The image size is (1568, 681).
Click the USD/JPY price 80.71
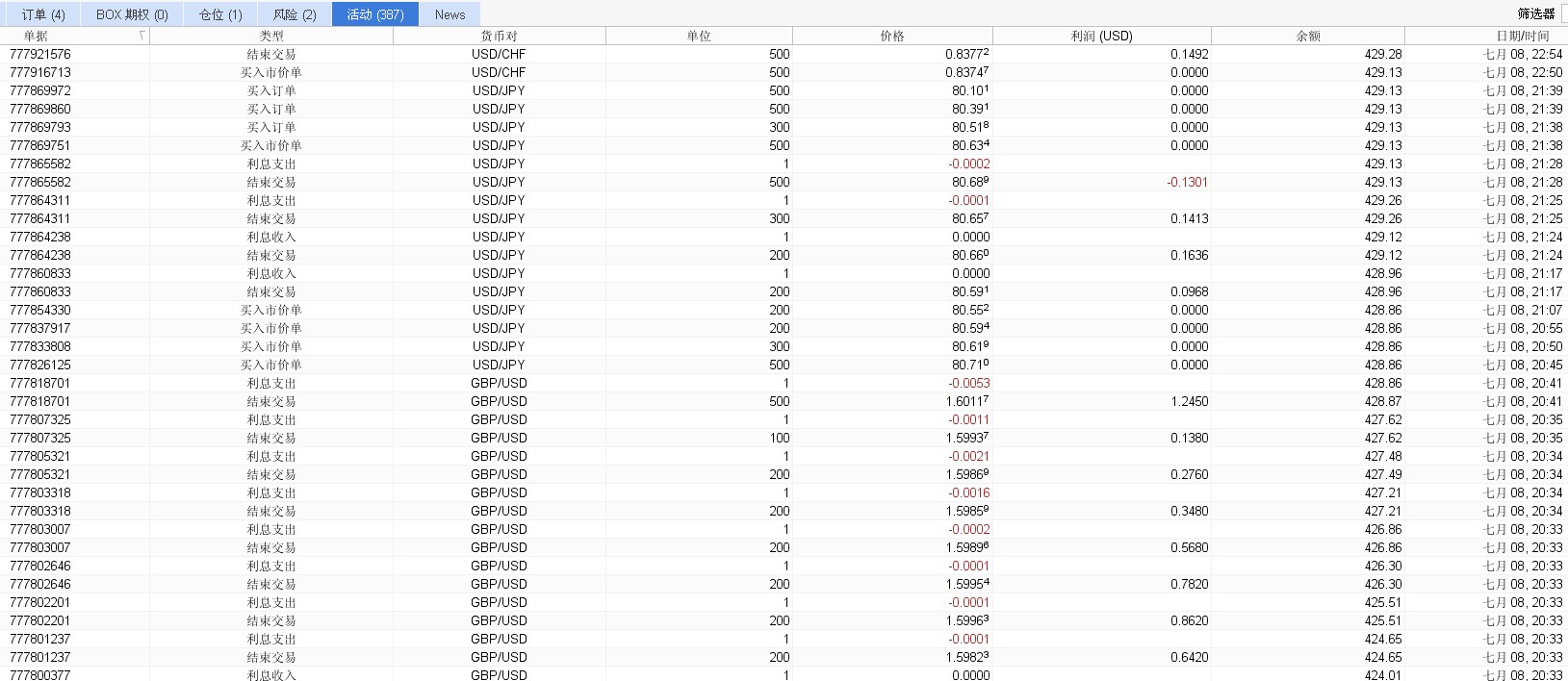point(970,366)
